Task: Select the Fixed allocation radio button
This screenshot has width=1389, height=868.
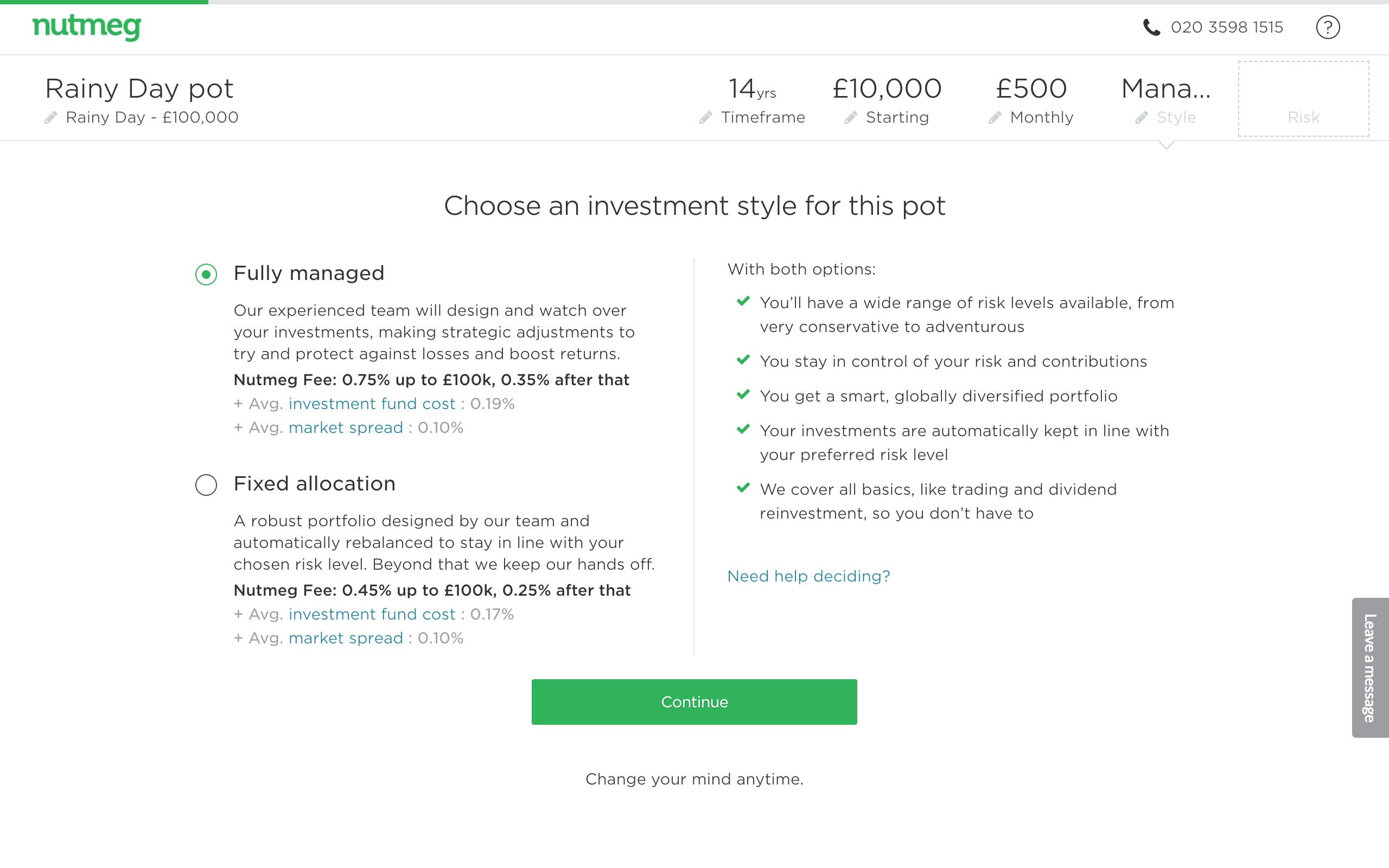Action: (206, 484)
